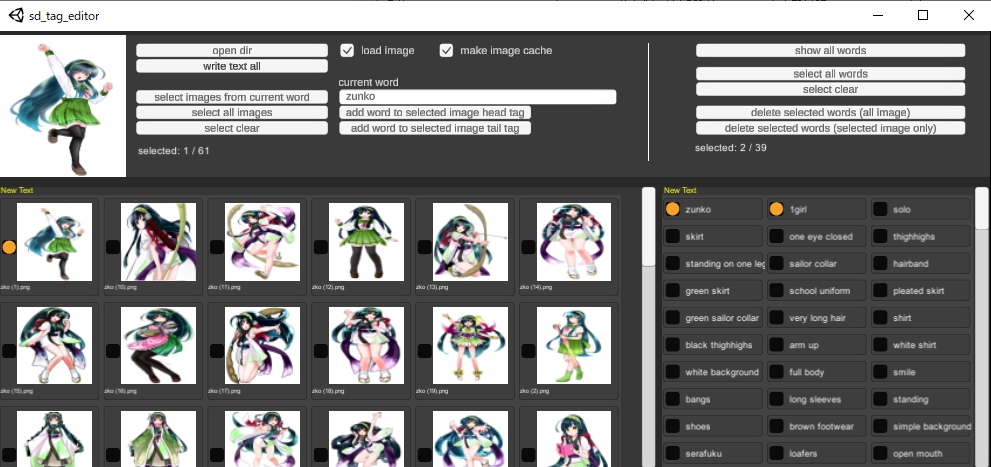Click add word to selected image head tag
Screen dimensions: 991x467
tap(435, 112)
